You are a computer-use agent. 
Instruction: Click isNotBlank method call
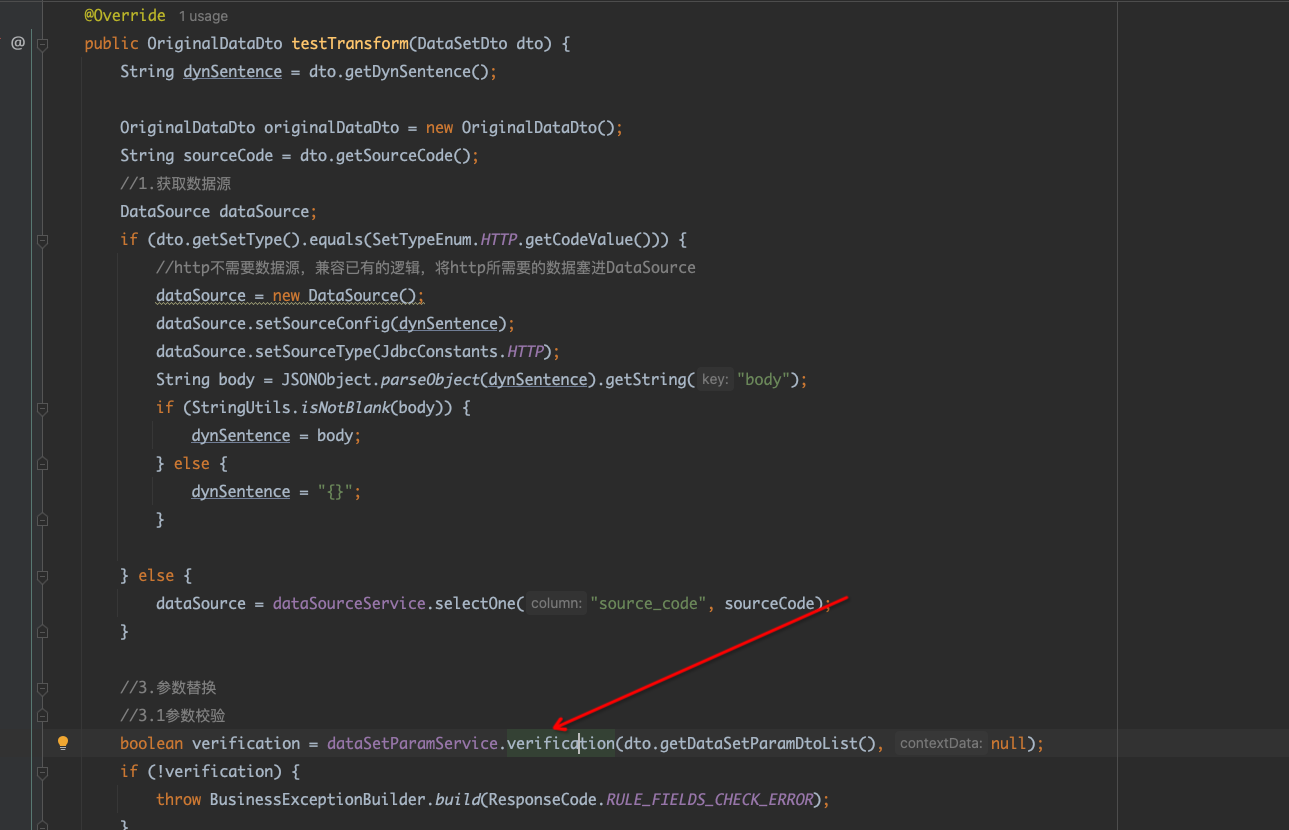pos(345,407)
